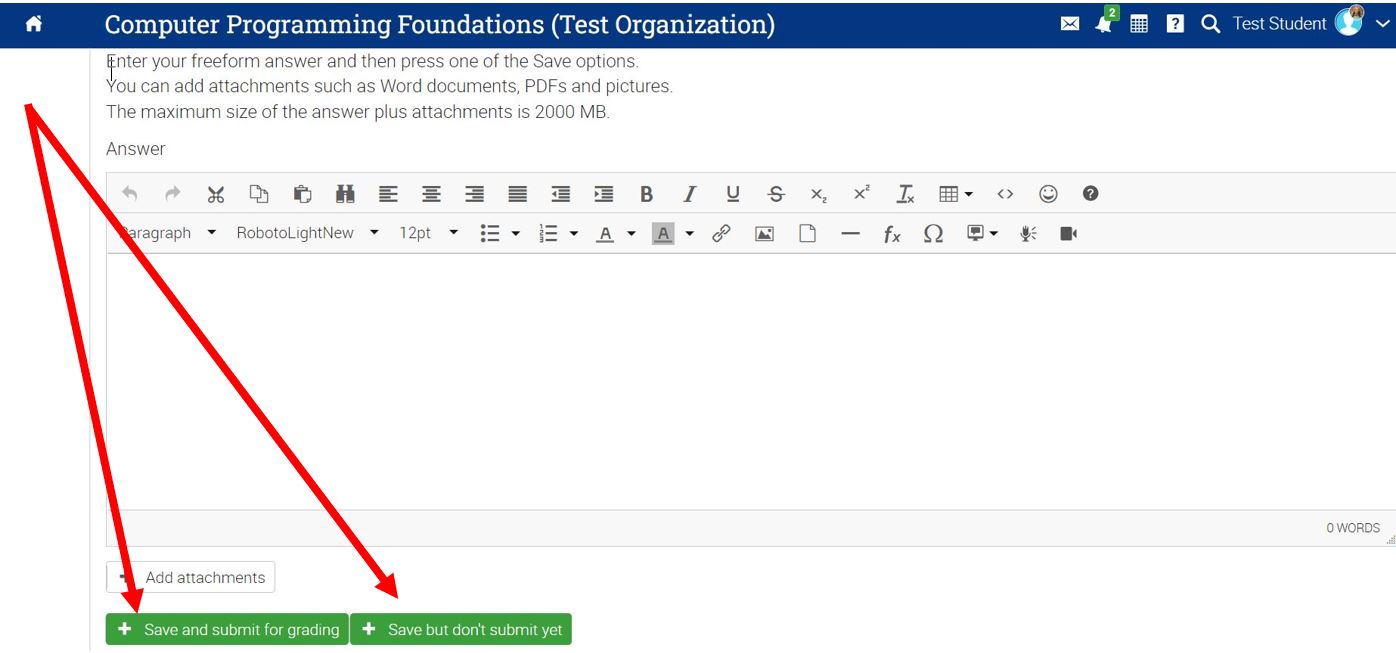Viewport: 1396px width, 653px height.
Task: Click Save and submit for grading
Action: coord(227,629)
